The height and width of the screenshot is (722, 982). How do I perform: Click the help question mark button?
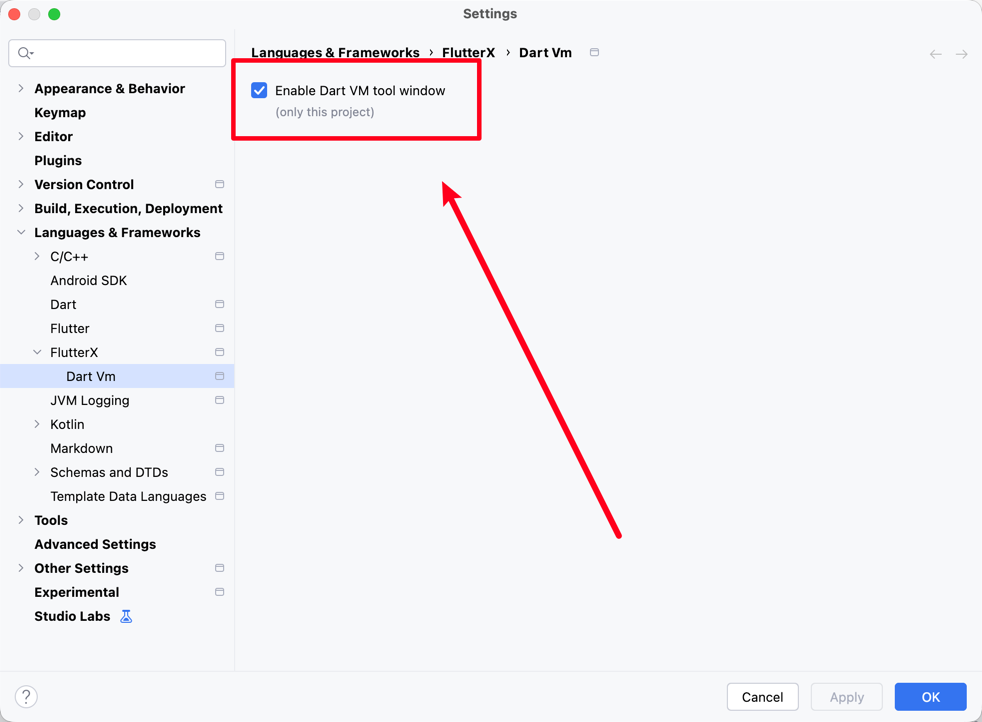[26, 697]
